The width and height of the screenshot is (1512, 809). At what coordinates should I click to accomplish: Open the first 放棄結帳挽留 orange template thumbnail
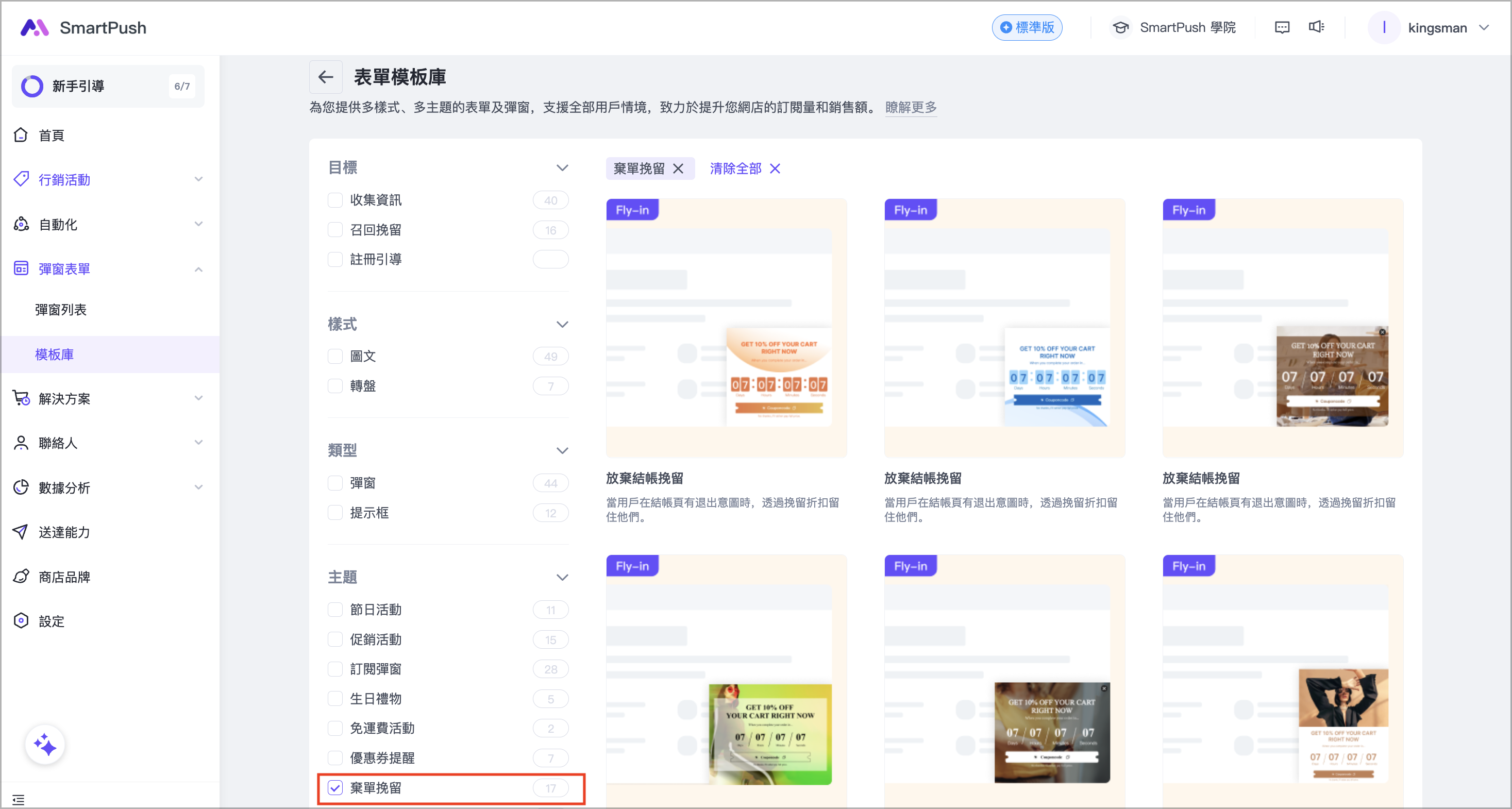point(726,329)
